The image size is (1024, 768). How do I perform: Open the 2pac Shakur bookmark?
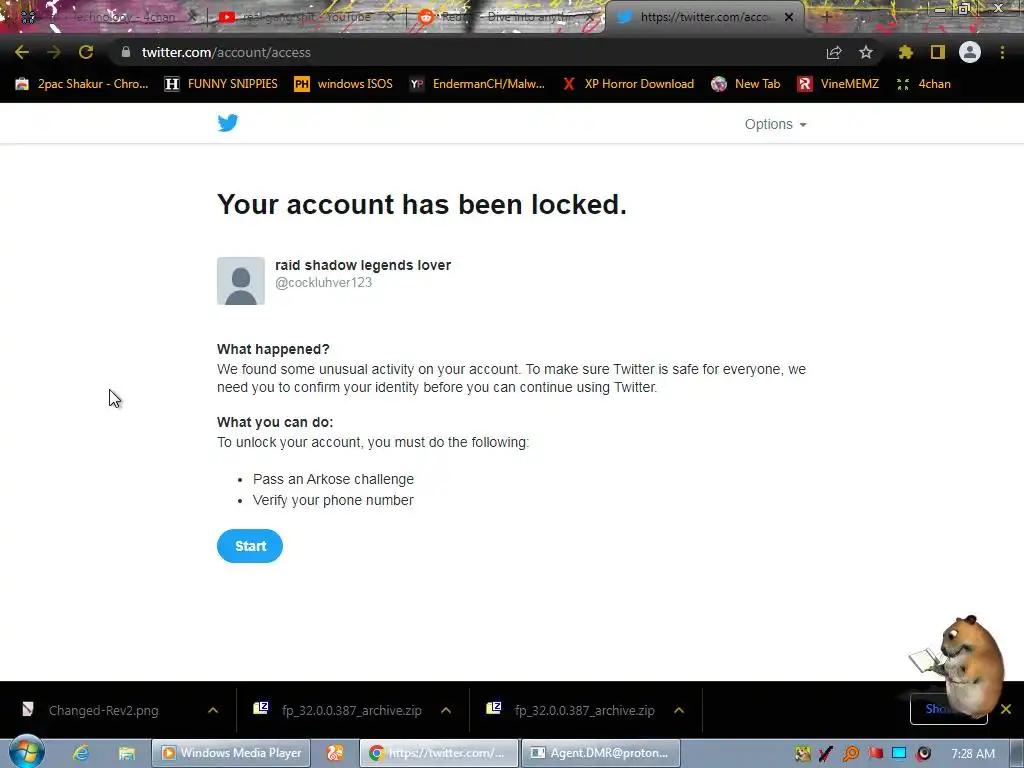pyautogui.click(x=82, y=84)
